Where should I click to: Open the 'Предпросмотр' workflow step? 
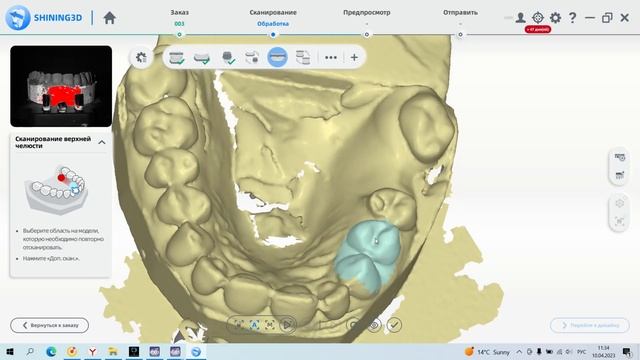click(367, 13)
